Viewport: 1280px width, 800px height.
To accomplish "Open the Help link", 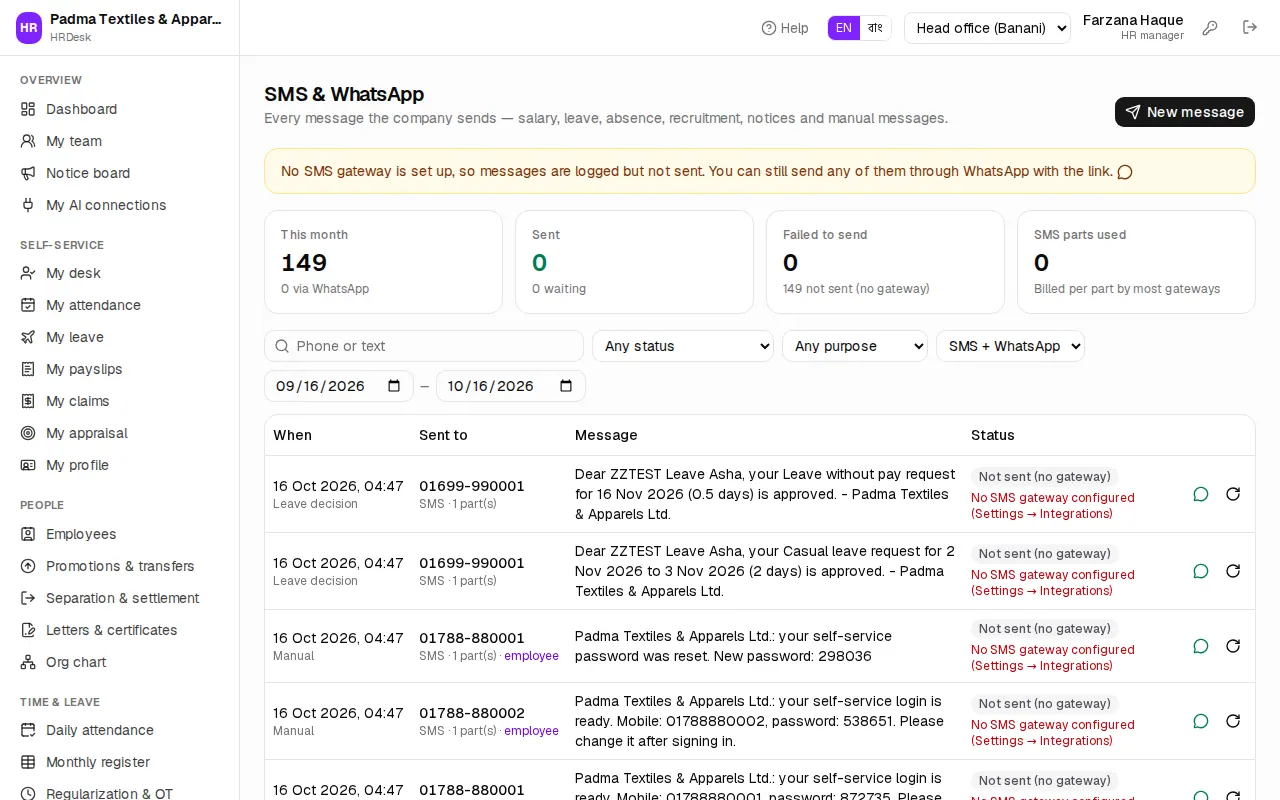I will pyautogui.click(x=785, y=28).
